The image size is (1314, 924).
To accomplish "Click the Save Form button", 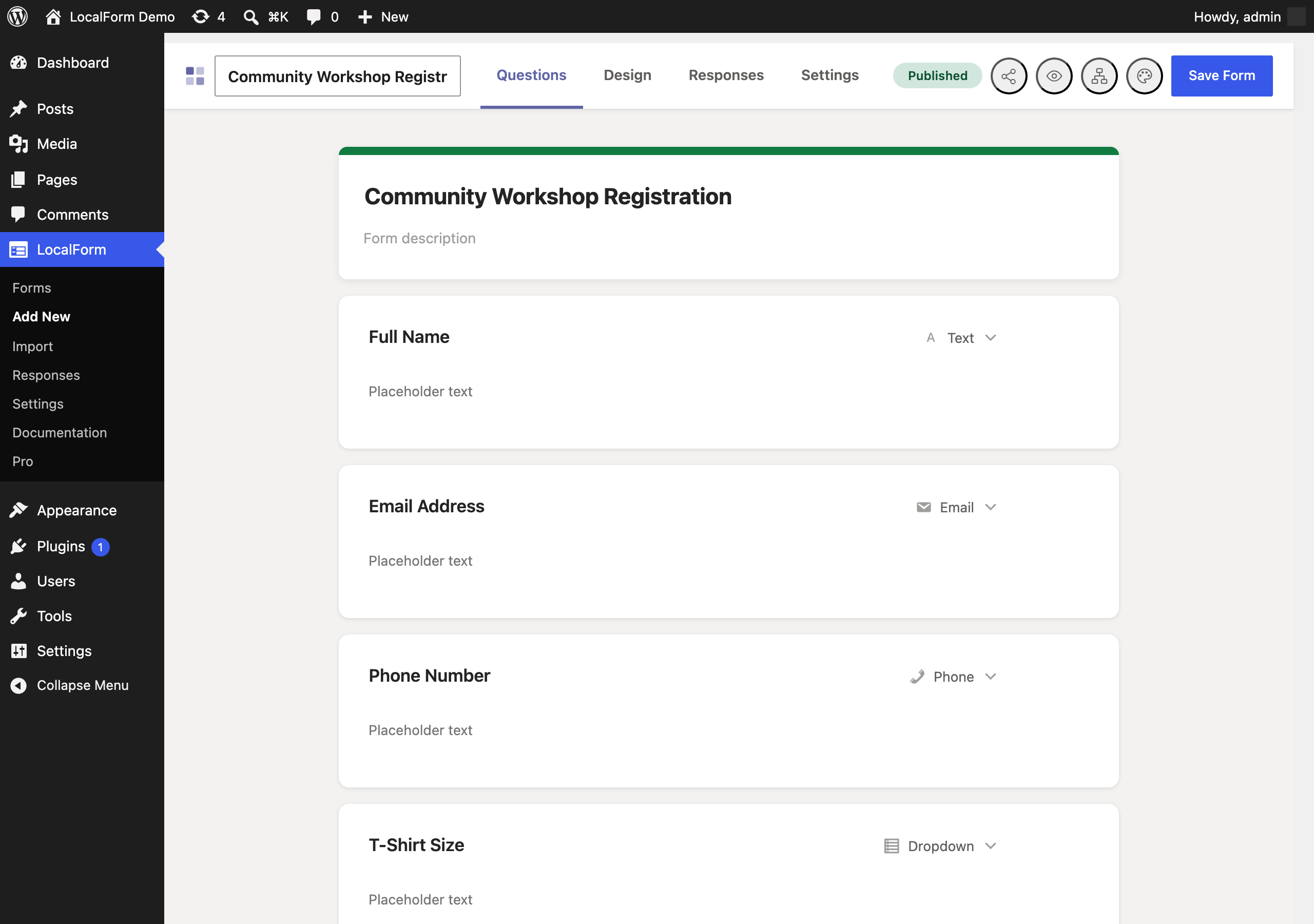I will coord(1221,75).
